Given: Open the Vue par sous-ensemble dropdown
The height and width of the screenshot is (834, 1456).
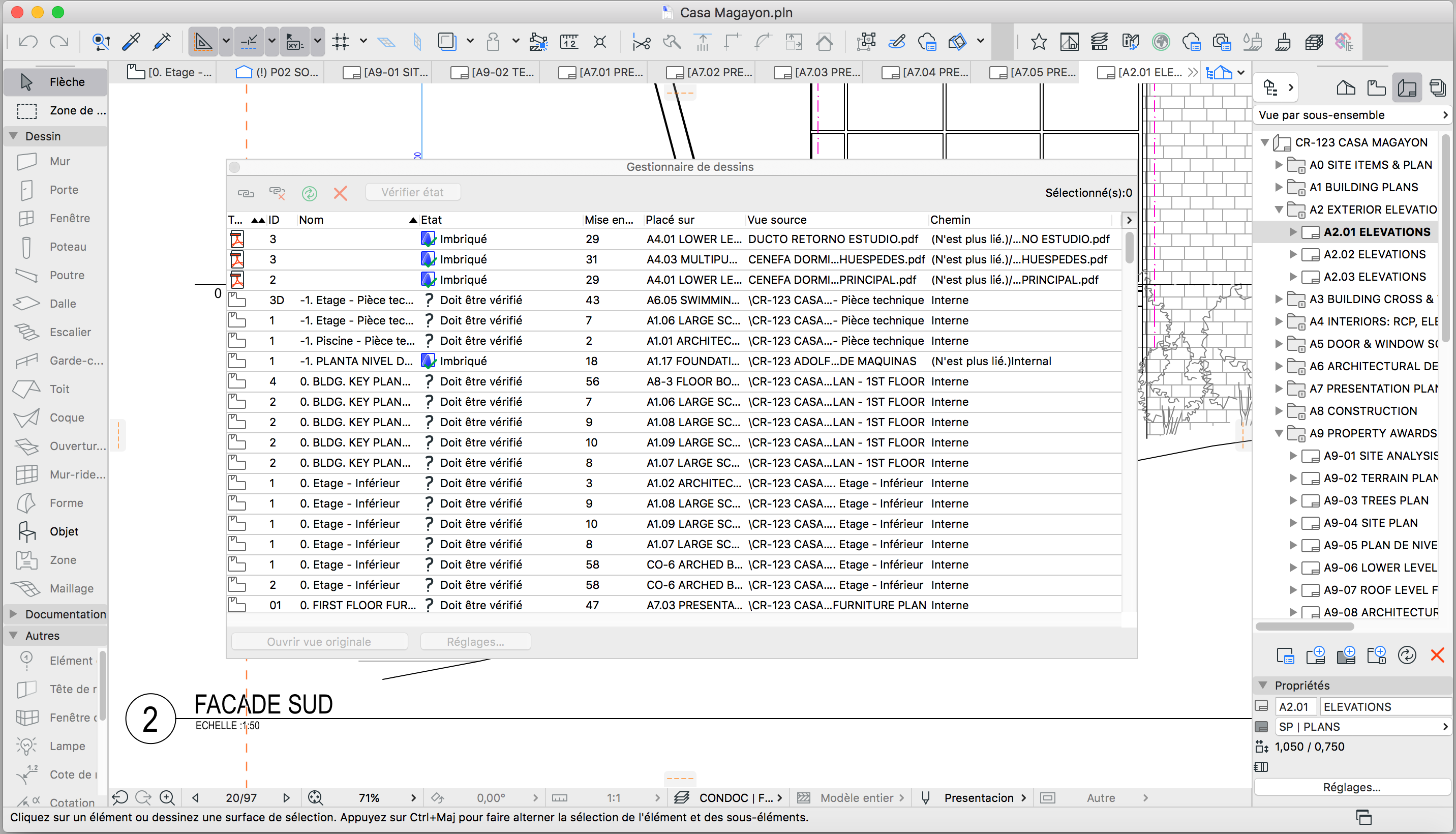Looking at the screenshot, I should point(1352,115).
